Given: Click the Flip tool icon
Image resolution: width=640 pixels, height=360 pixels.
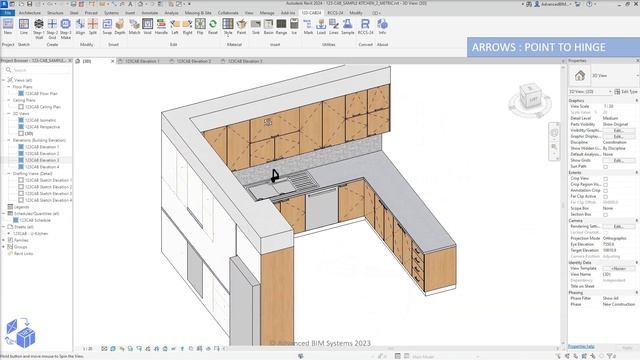Looking at the screenshot, I should tap(200, 27).
